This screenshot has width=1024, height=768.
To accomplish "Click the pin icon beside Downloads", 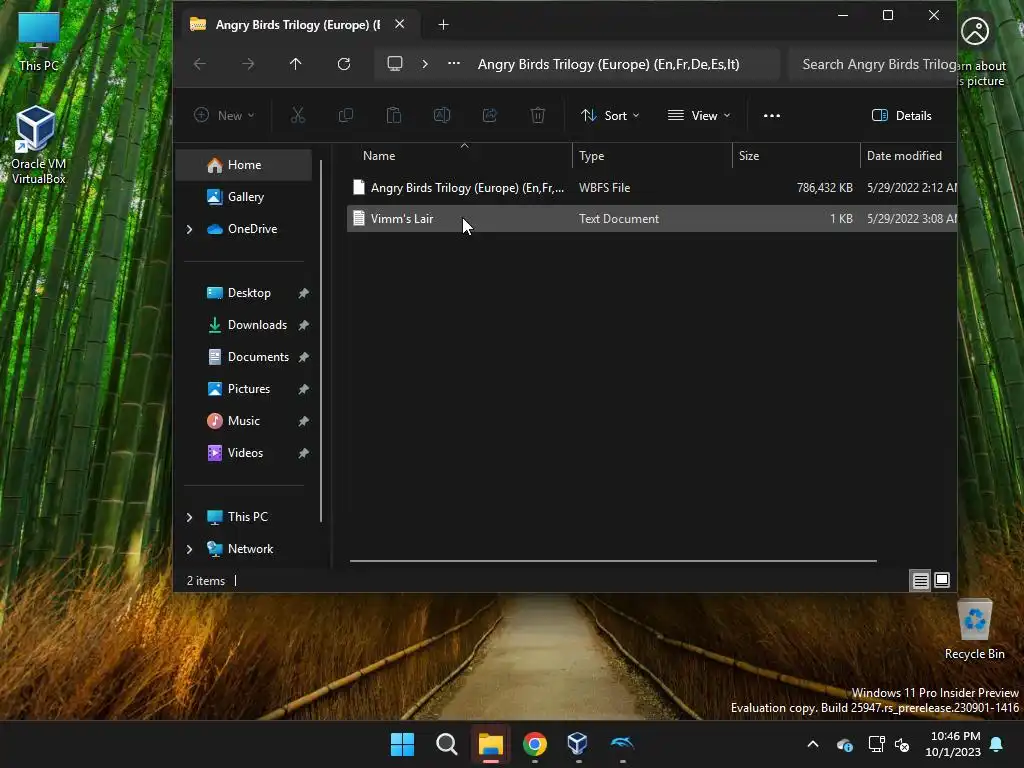I will coord(304,325).
